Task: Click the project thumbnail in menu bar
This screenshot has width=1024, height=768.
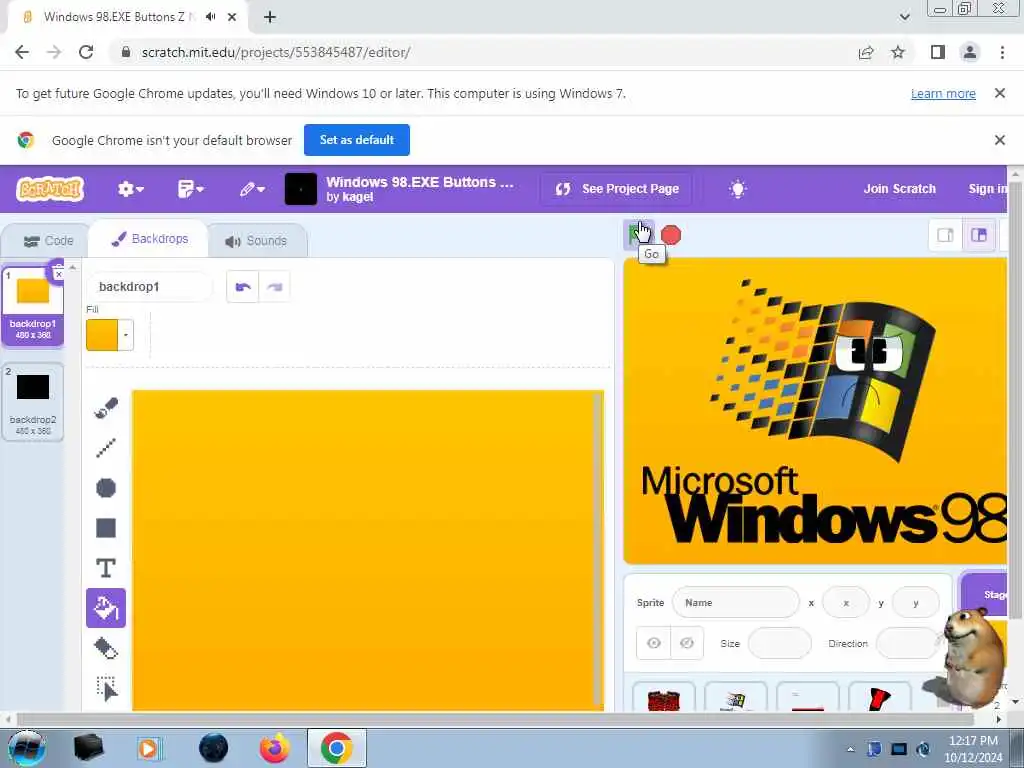Action: (x=301, y=189)
